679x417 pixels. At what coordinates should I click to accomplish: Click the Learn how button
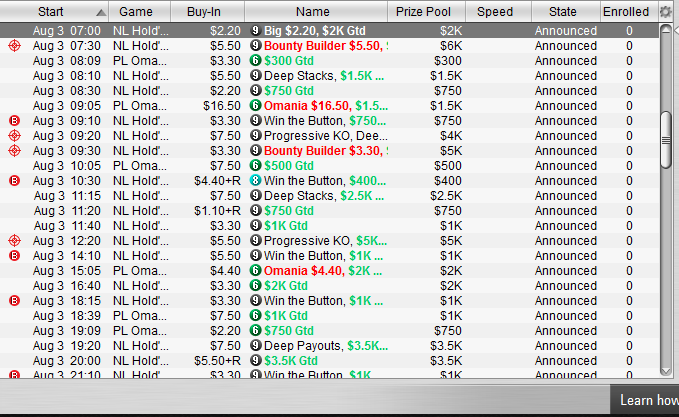tap(645, 400)
